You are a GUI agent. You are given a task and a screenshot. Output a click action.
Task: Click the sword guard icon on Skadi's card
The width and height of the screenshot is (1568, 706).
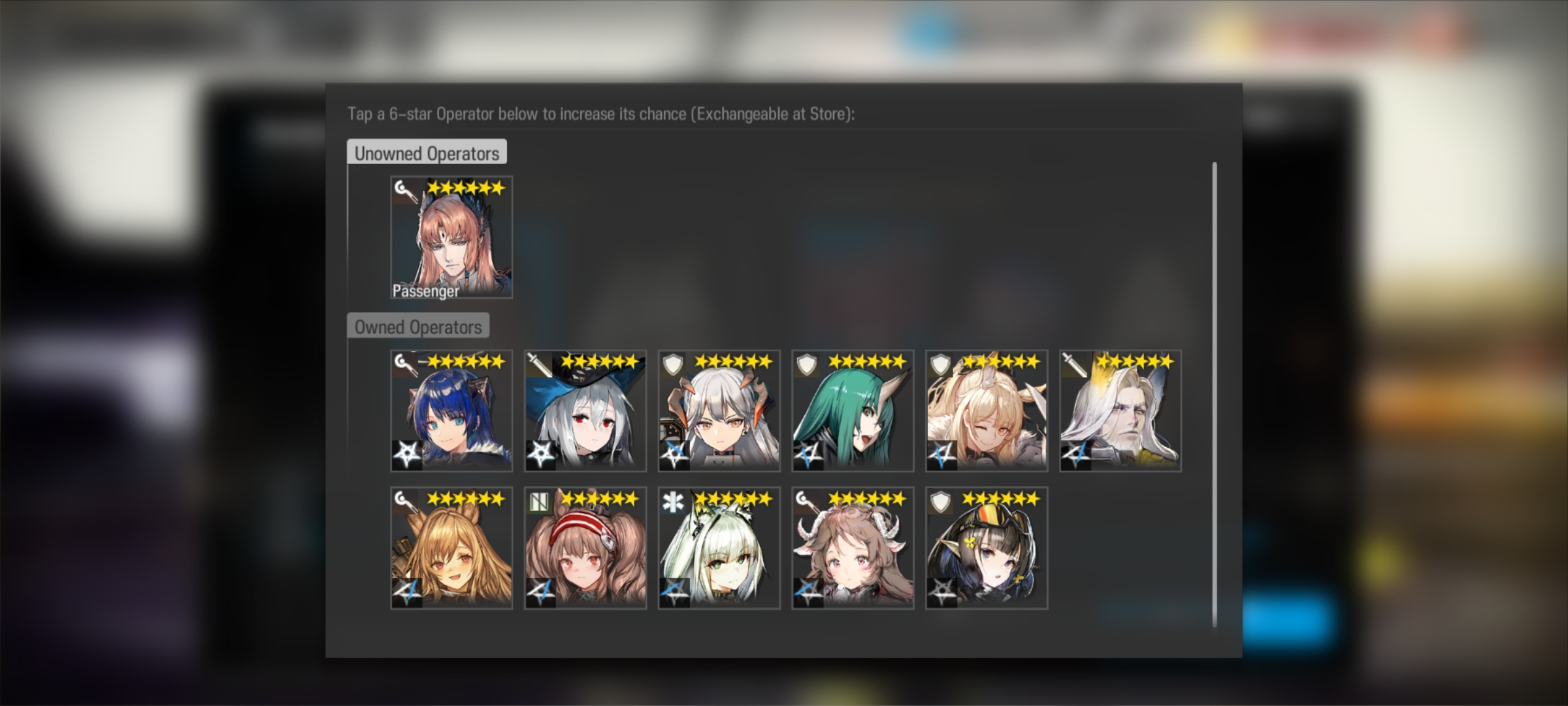coord(540,364)
